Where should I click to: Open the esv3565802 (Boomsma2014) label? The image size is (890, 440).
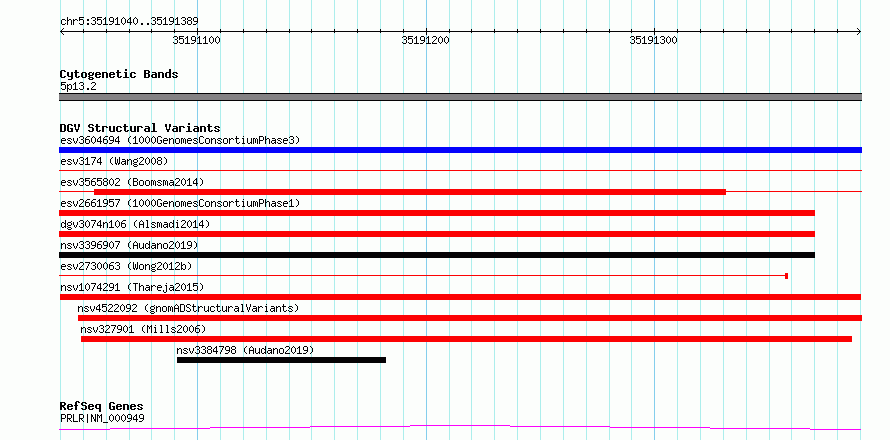tap(132, 182)
